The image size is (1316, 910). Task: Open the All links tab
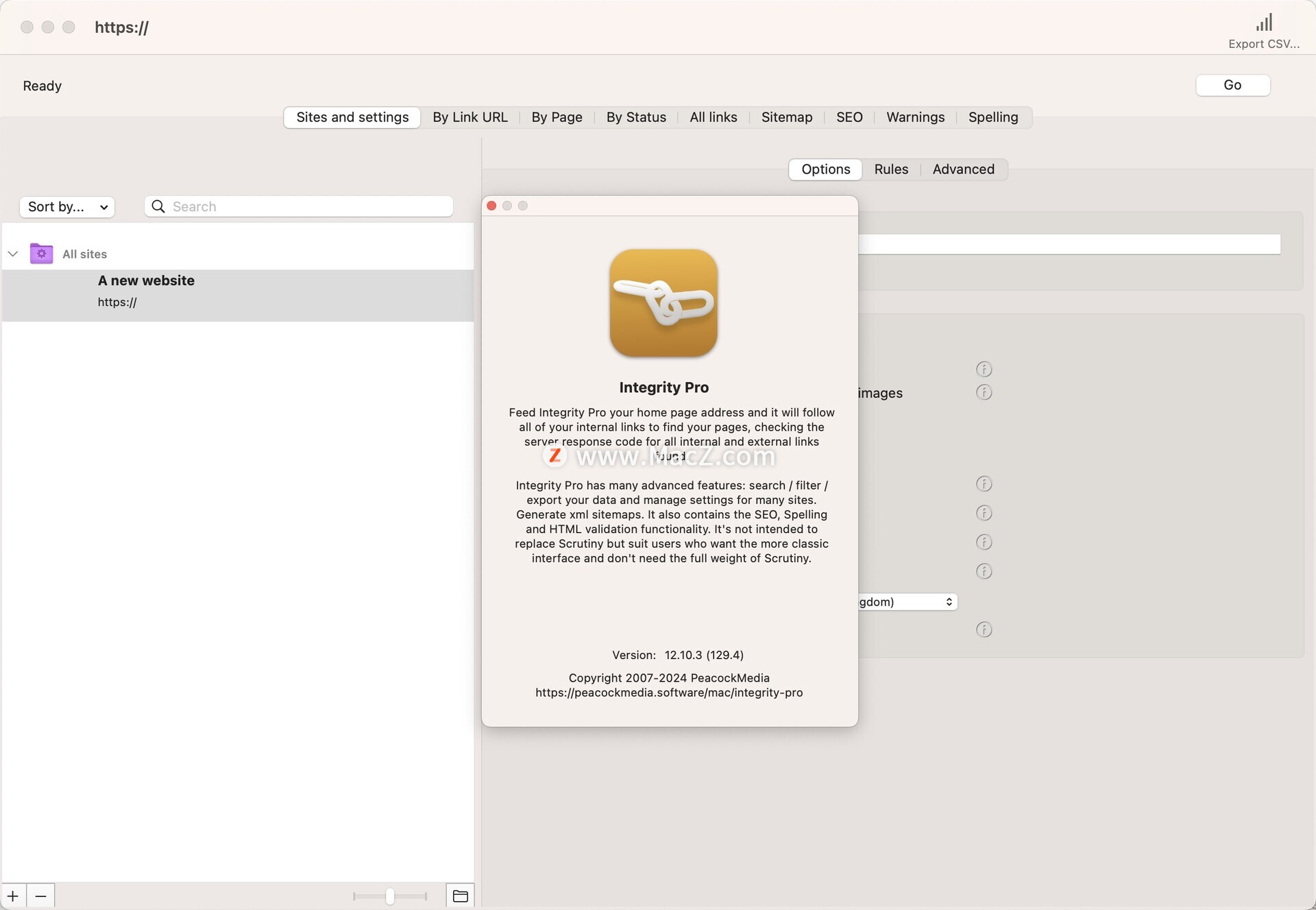pos(714,117)
